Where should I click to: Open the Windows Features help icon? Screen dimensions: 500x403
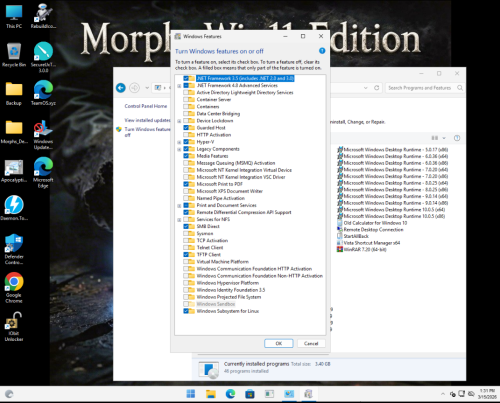pyautogui.click(x=322, y=51)
